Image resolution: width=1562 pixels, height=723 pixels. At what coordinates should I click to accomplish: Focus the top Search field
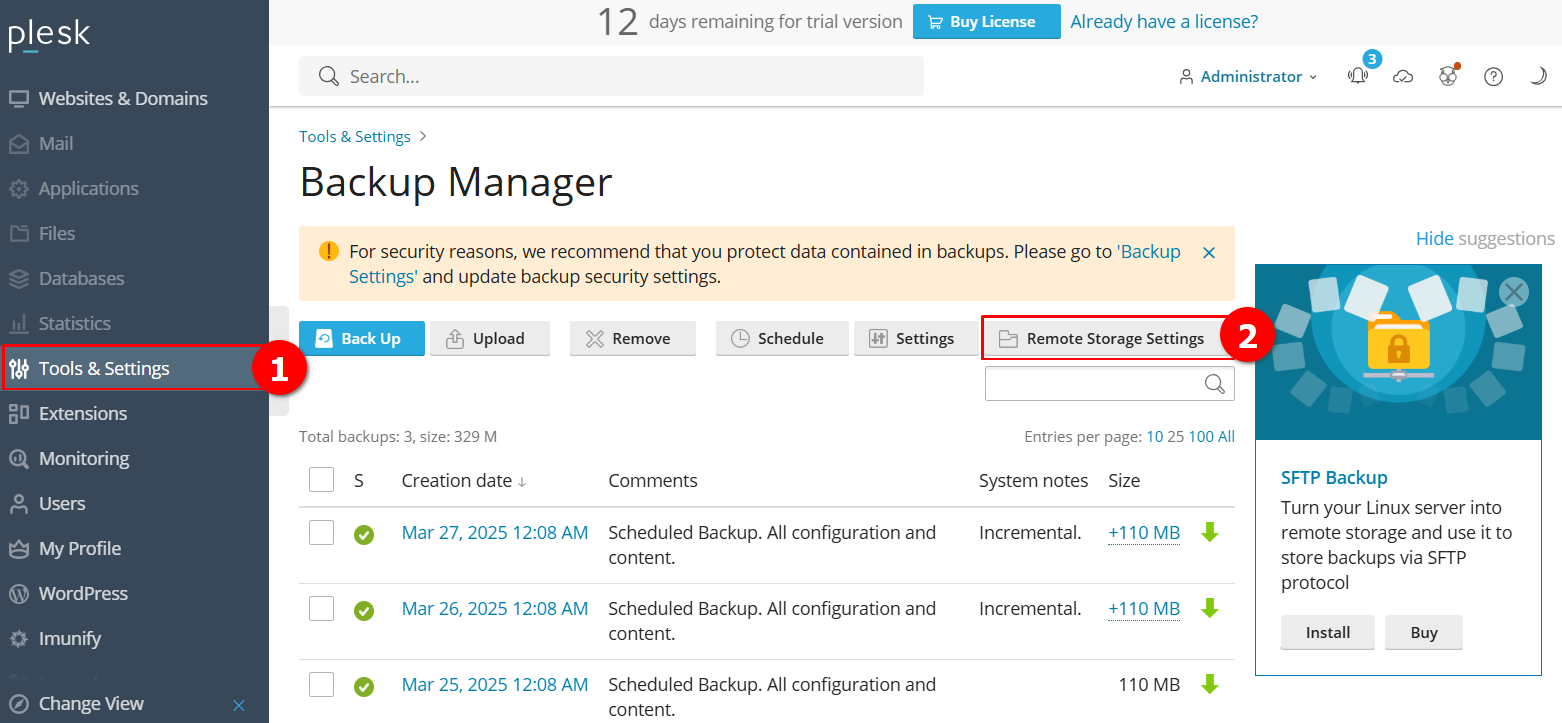click(611, 76)
